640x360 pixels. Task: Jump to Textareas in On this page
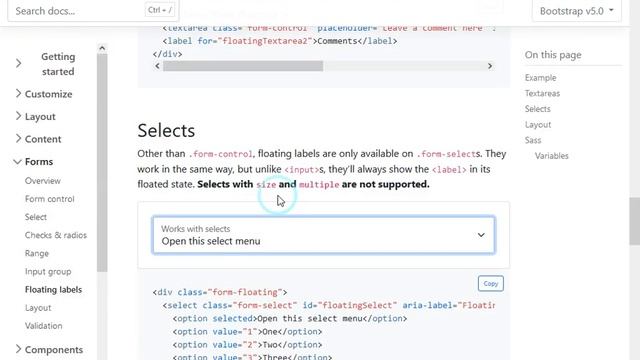542,93
